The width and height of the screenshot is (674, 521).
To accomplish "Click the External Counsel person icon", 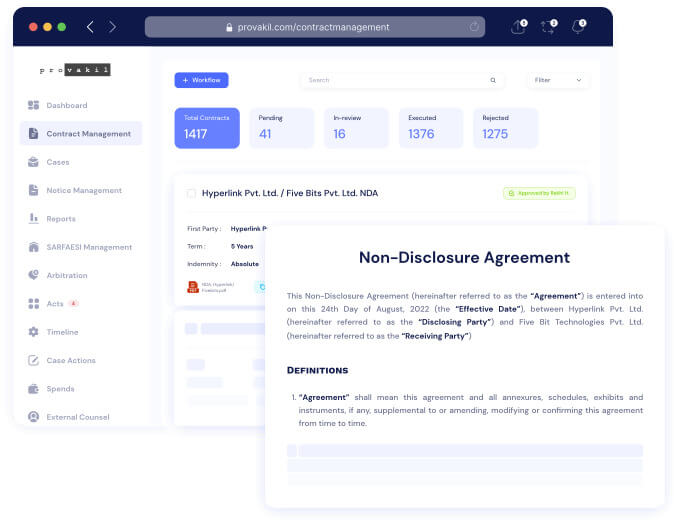I will pyautogui.click(x=34, y=417).
